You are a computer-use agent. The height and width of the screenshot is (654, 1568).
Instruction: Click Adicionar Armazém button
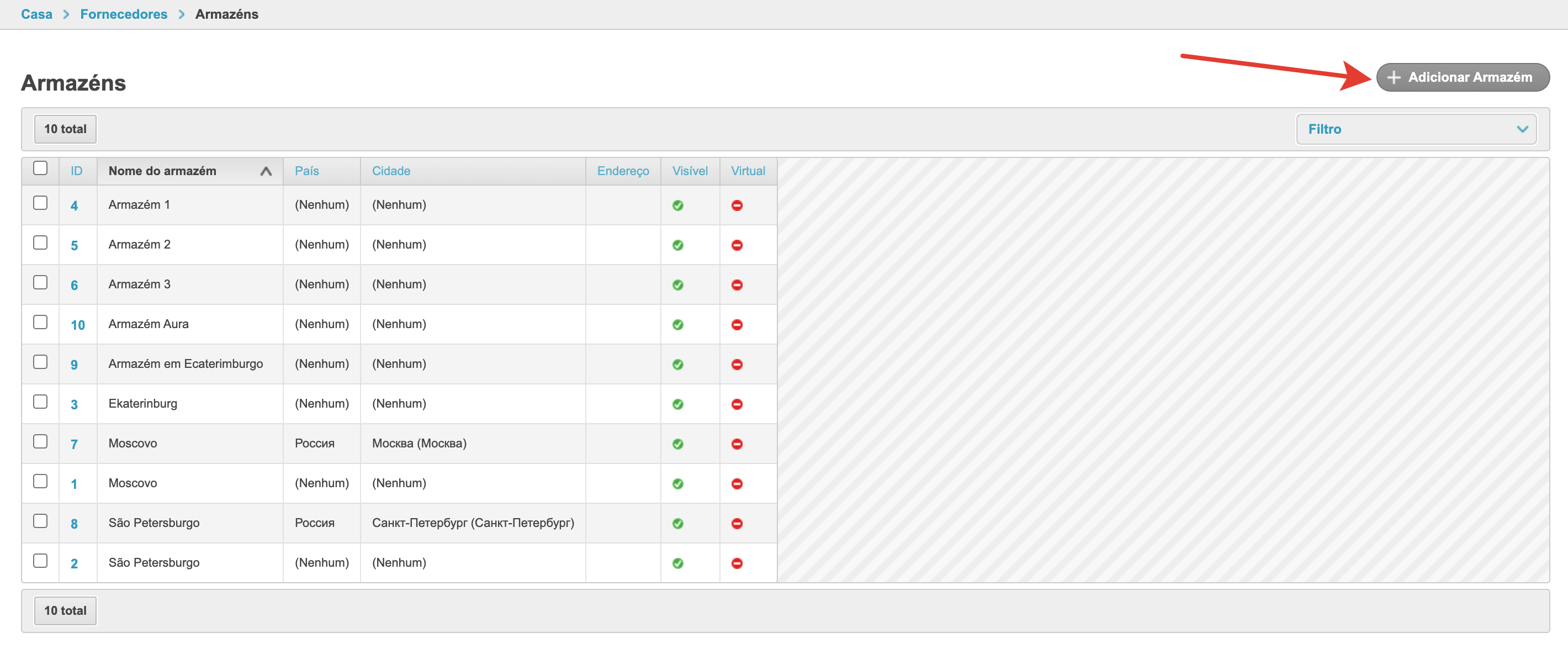[x=1462, y=77]
